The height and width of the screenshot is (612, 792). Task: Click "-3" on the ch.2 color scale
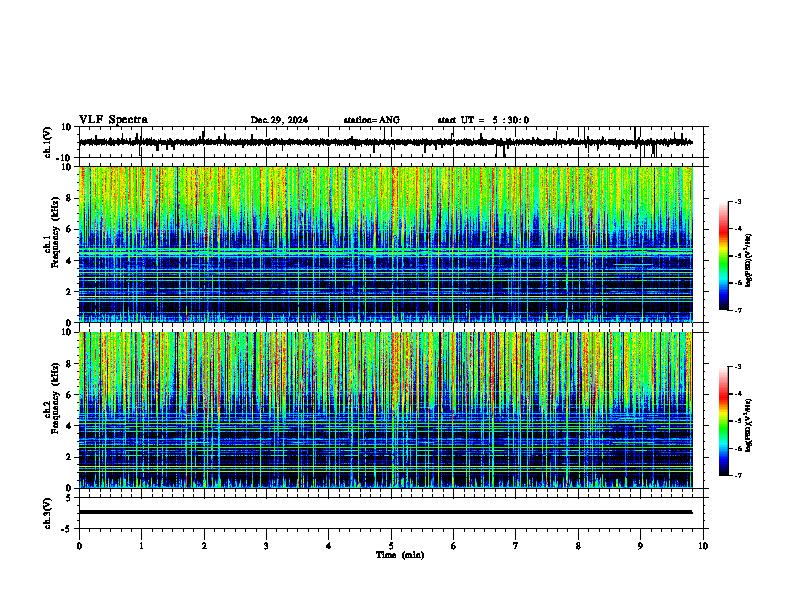(x=737, y=367)
